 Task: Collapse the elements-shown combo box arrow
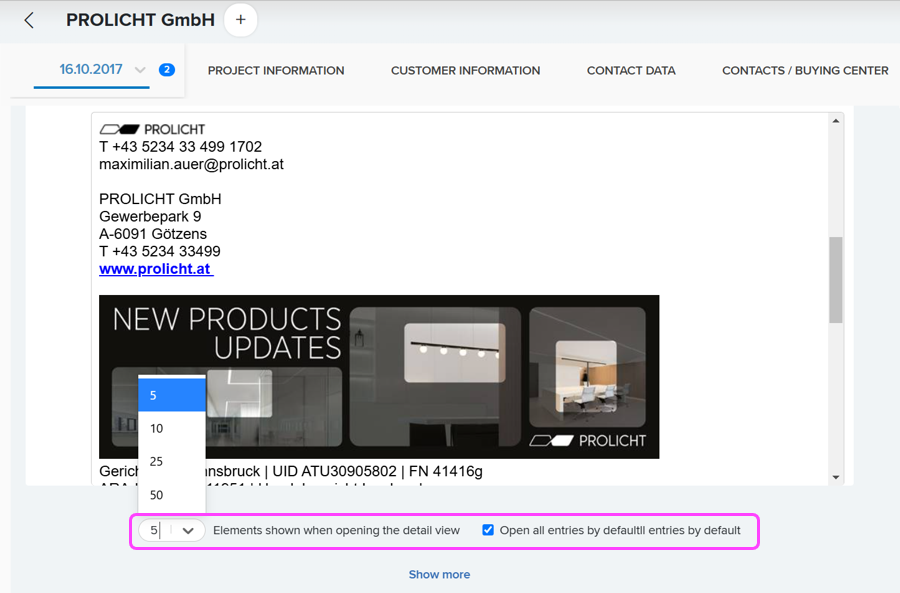click(x=188, y=531)
